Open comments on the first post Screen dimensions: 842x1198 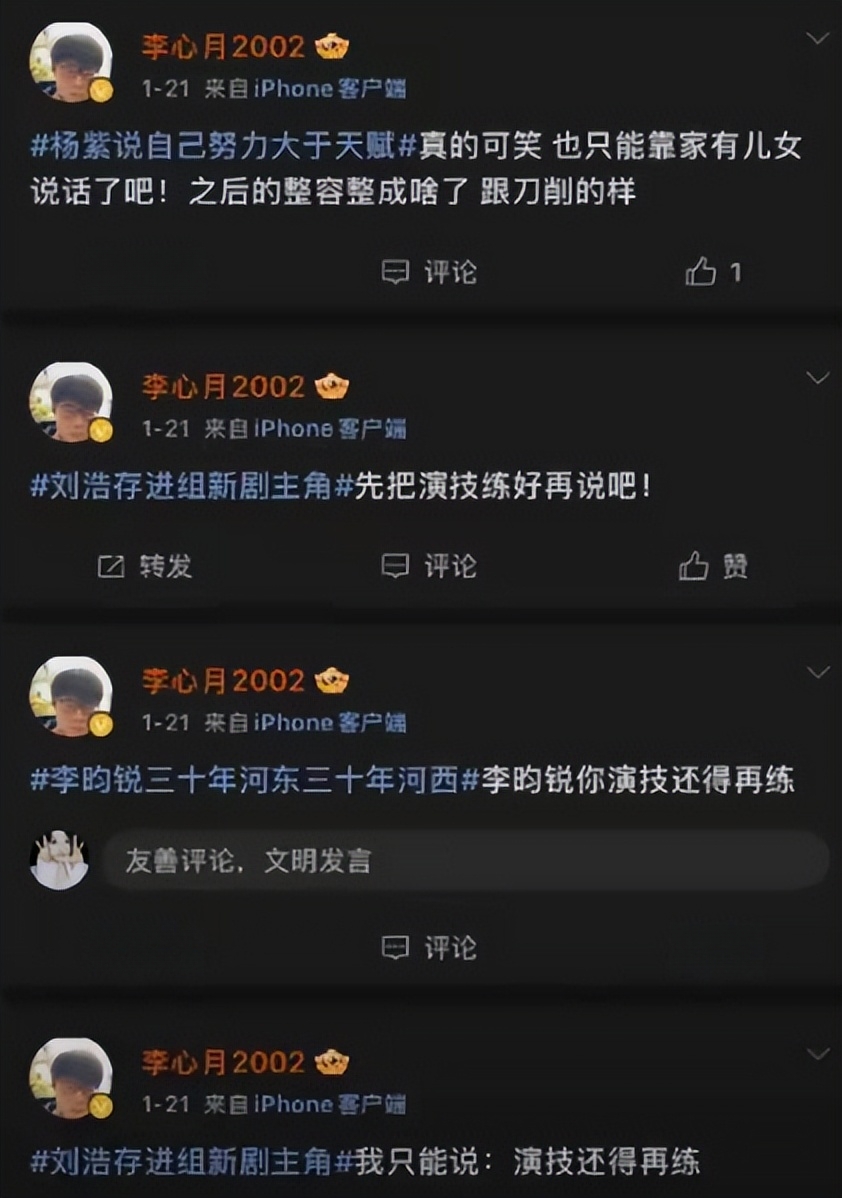click(429, 272)
